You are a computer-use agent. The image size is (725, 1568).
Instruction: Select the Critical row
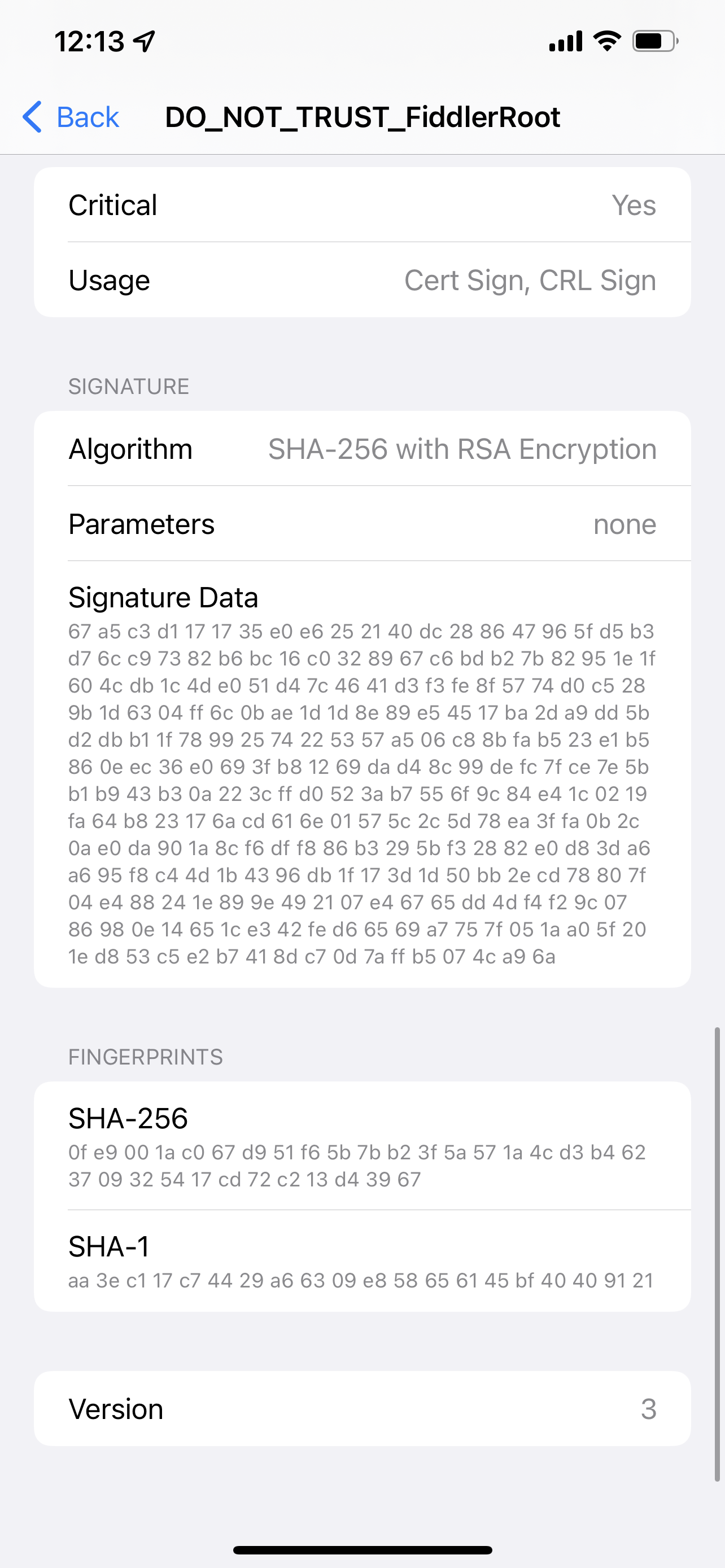362,205
